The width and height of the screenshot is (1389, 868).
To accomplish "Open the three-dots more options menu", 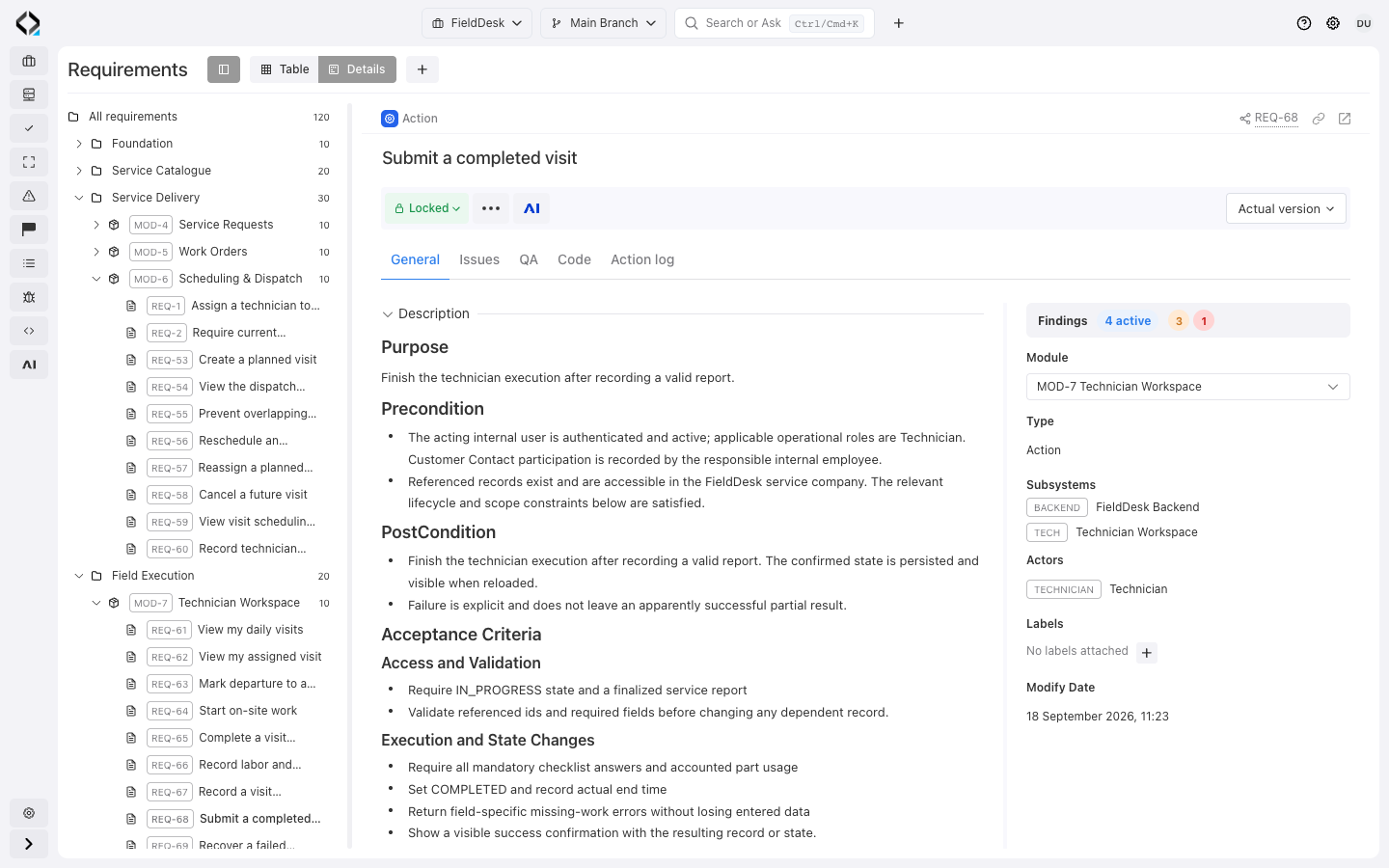I will (x=491, y=208).
